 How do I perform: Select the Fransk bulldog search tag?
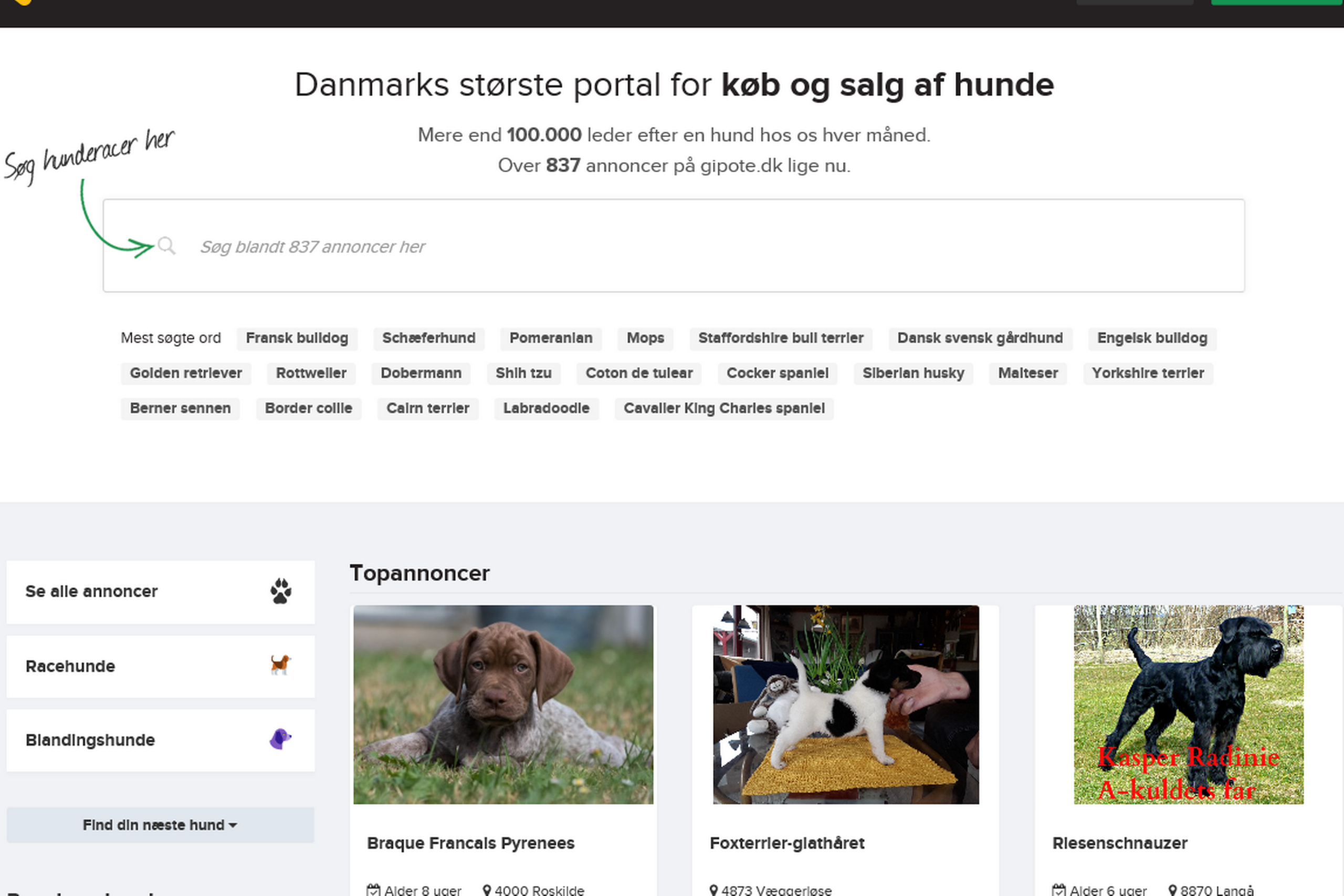point(297,338)
